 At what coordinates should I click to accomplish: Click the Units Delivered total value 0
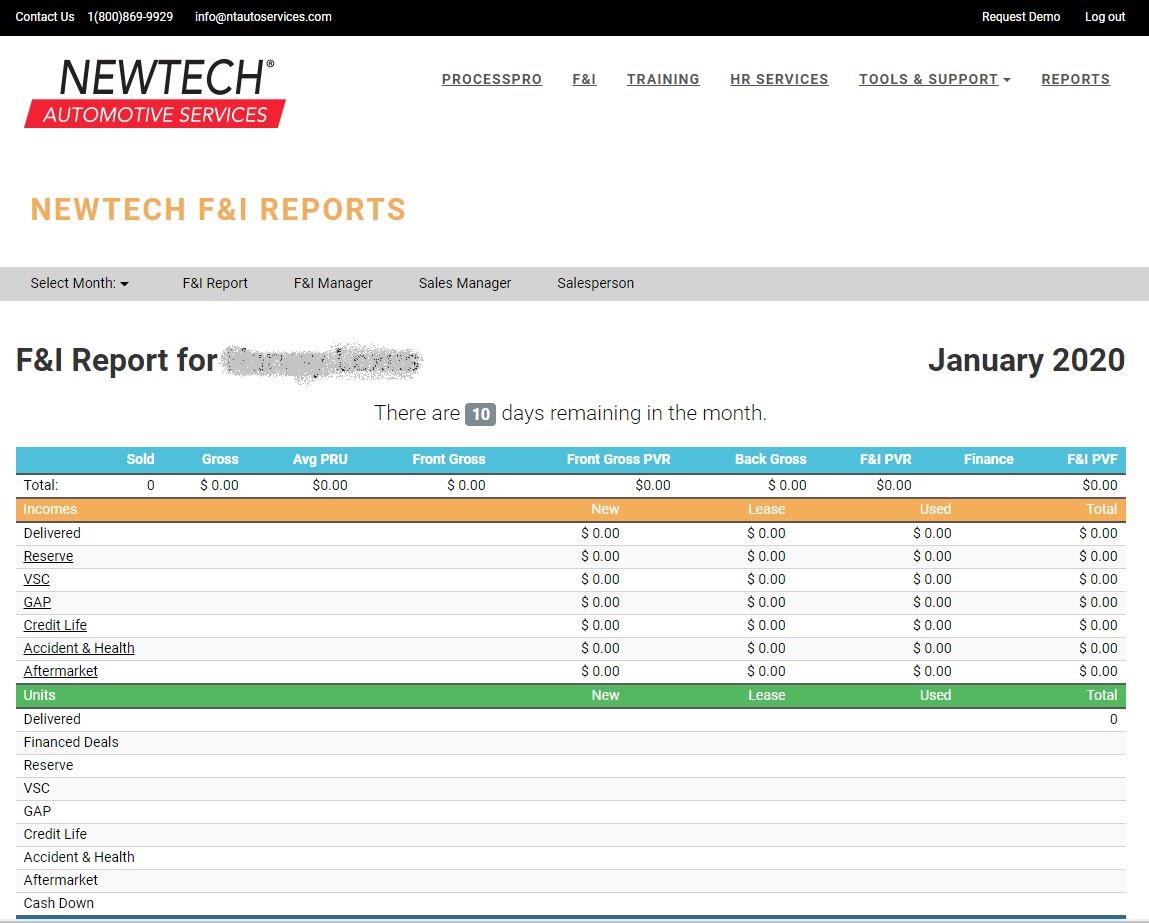click(x=1113, y=719)
